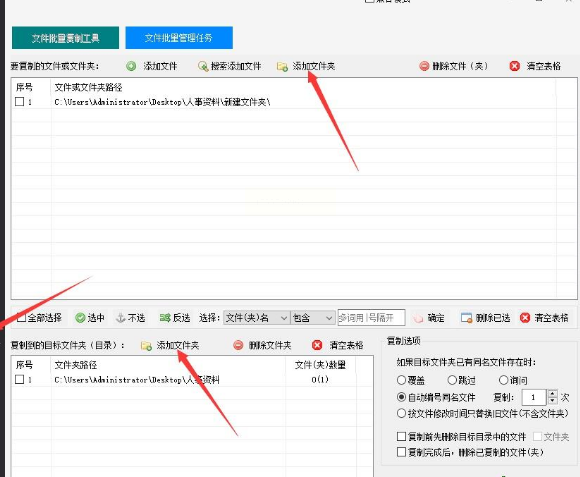Click the green 添加文件 add-file icon
This screenshot has width=580, height=477.
[131, 66]
